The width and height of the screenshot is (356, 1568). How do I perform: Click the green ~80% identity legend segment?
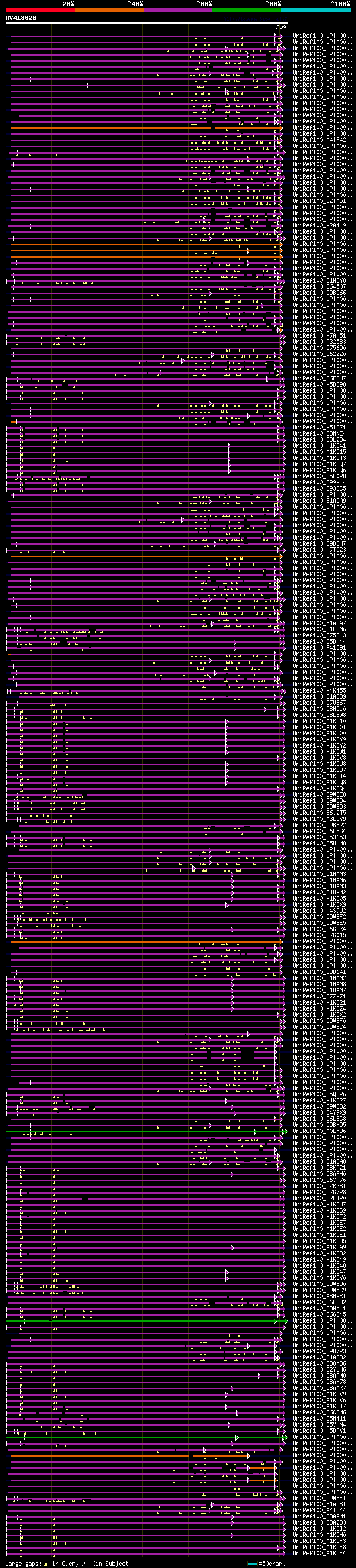coord(247,10)
